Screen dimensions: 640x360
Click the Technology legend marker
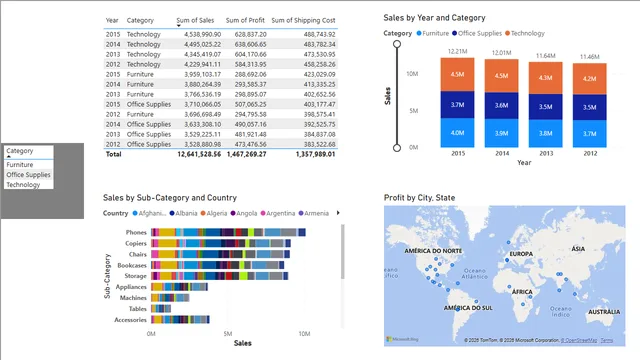pyautogui.click(x=507, y=33)
